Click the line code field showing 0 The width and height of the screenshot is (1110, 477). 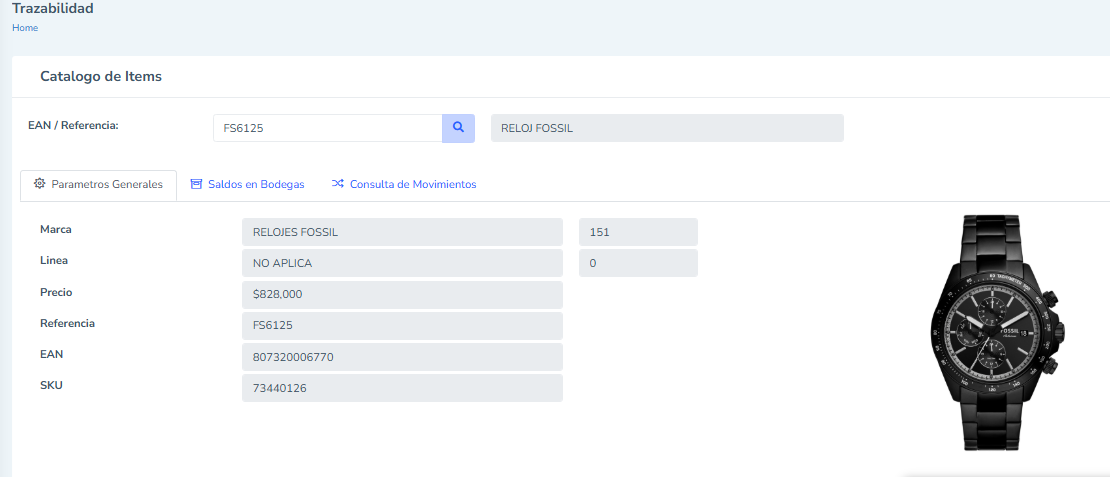pos(637,263)
